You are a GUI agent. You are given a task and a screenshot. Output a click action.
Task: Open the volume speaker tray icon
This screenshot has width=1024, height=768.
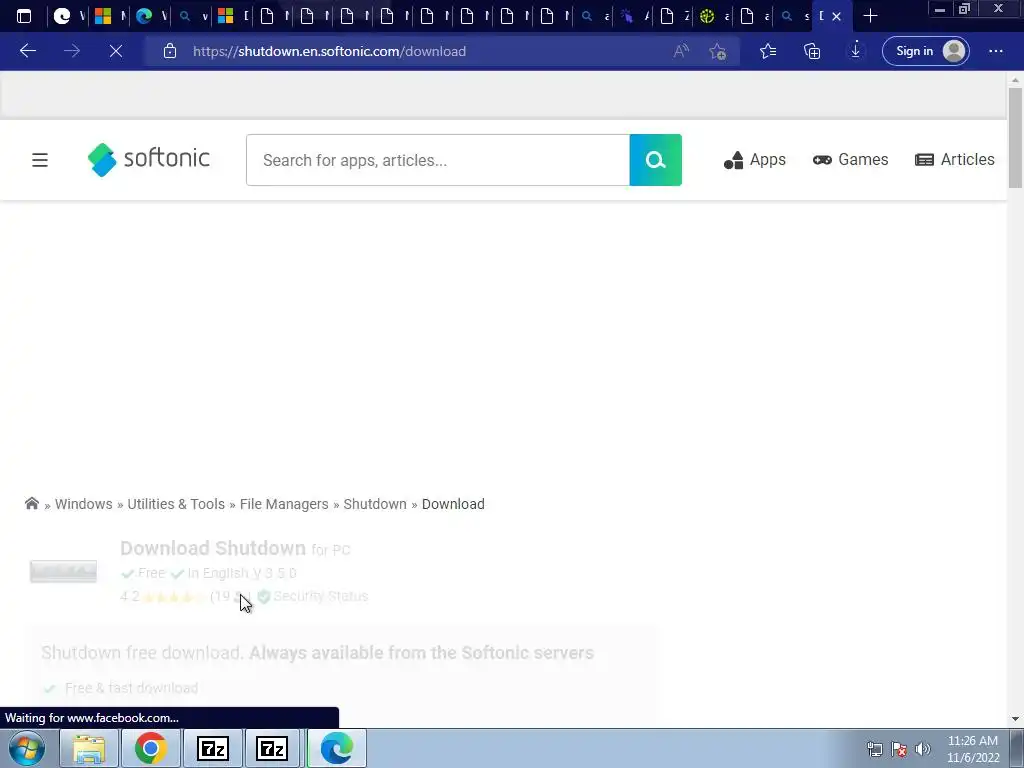[923, 749]
